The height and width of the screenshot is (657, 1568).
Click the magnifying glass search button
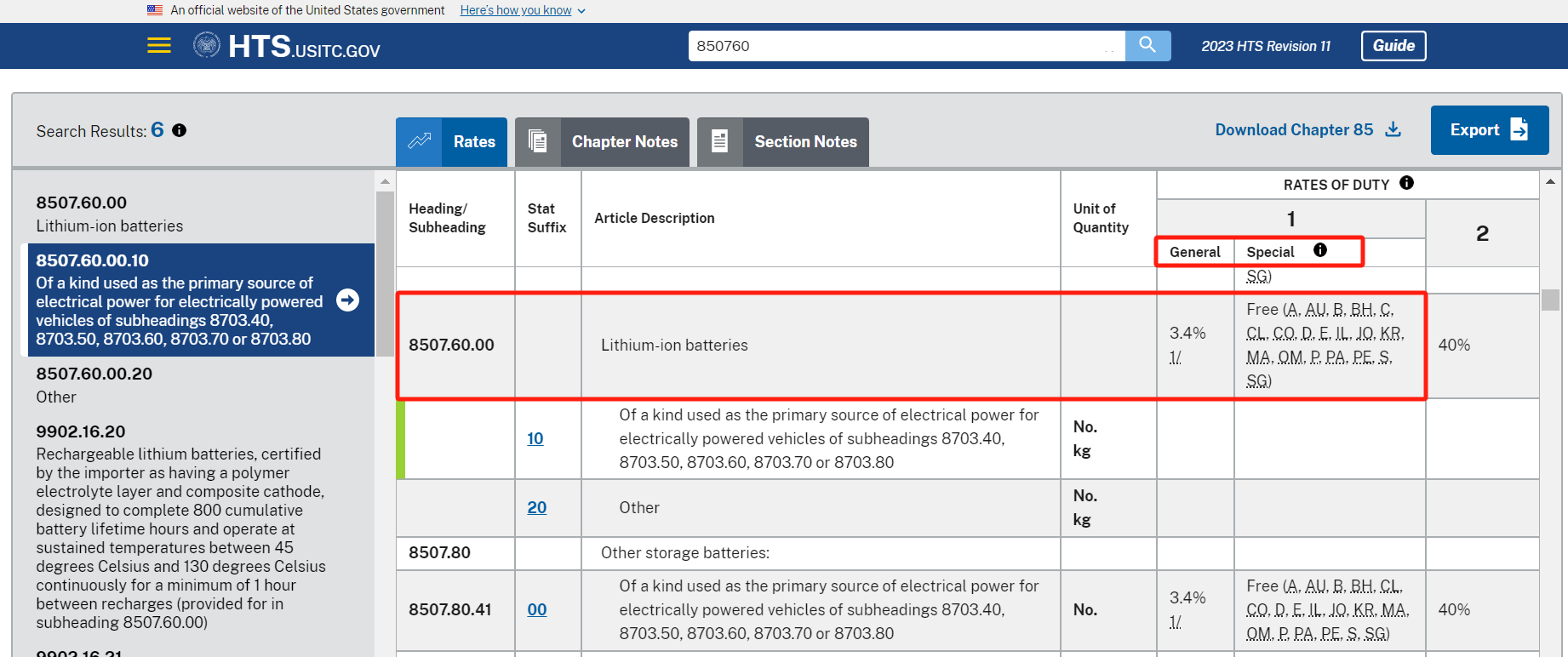pos(1147,45)
